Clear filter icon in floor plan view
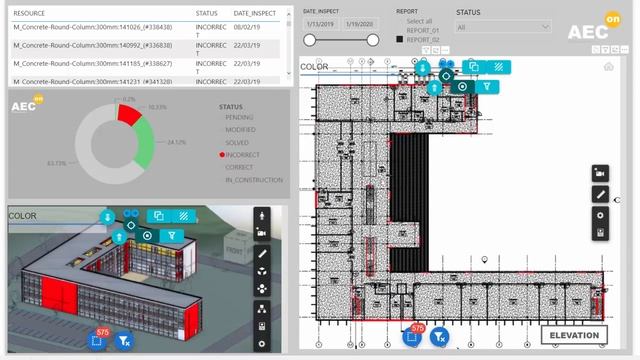The width and height of the screenshot is (640, 360). [x=439, y=337]
